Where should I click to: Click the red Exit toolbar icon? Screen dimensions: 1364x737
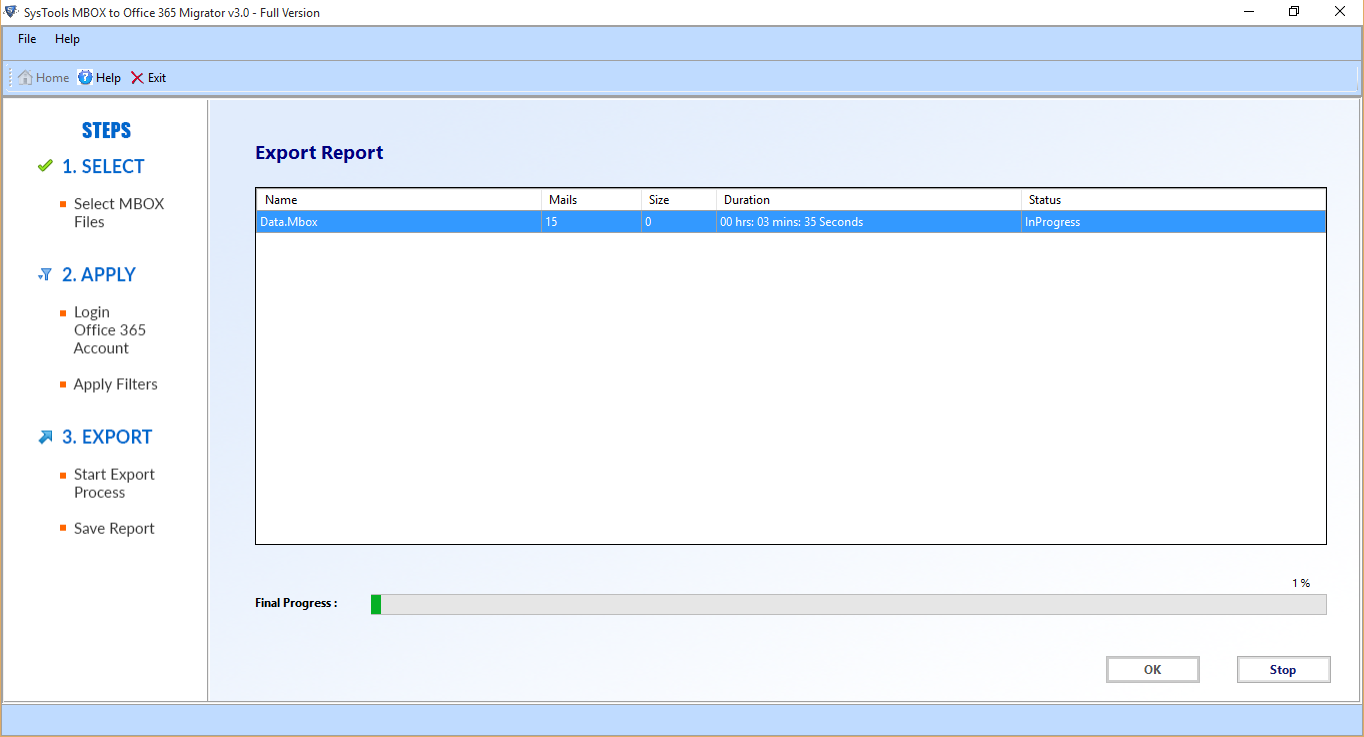pyautogui.click(x=137, y=78)
